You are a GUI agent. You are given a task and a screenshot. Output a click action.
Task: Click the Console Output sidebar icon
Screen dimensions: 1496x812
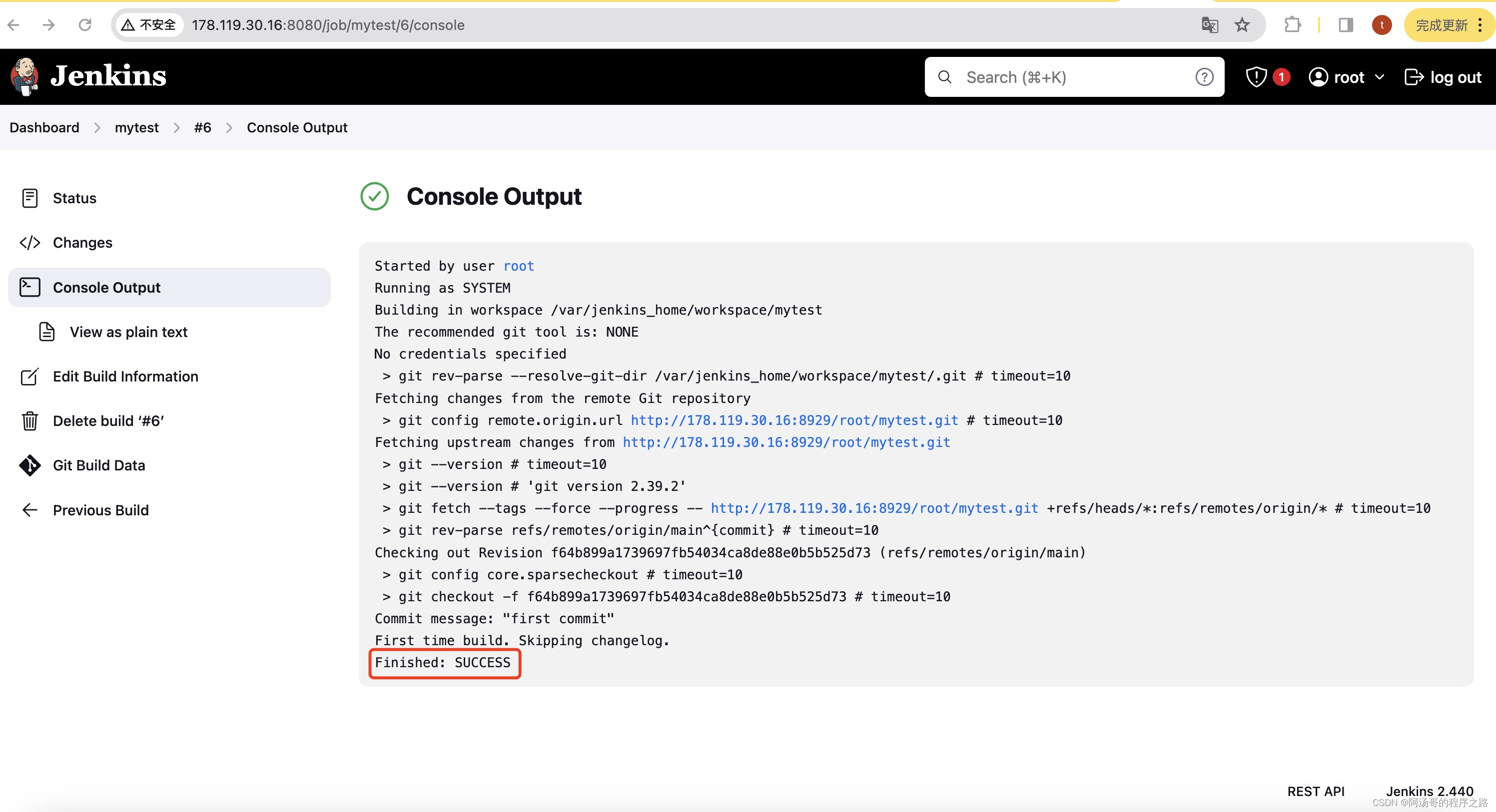tap(29, 287)
